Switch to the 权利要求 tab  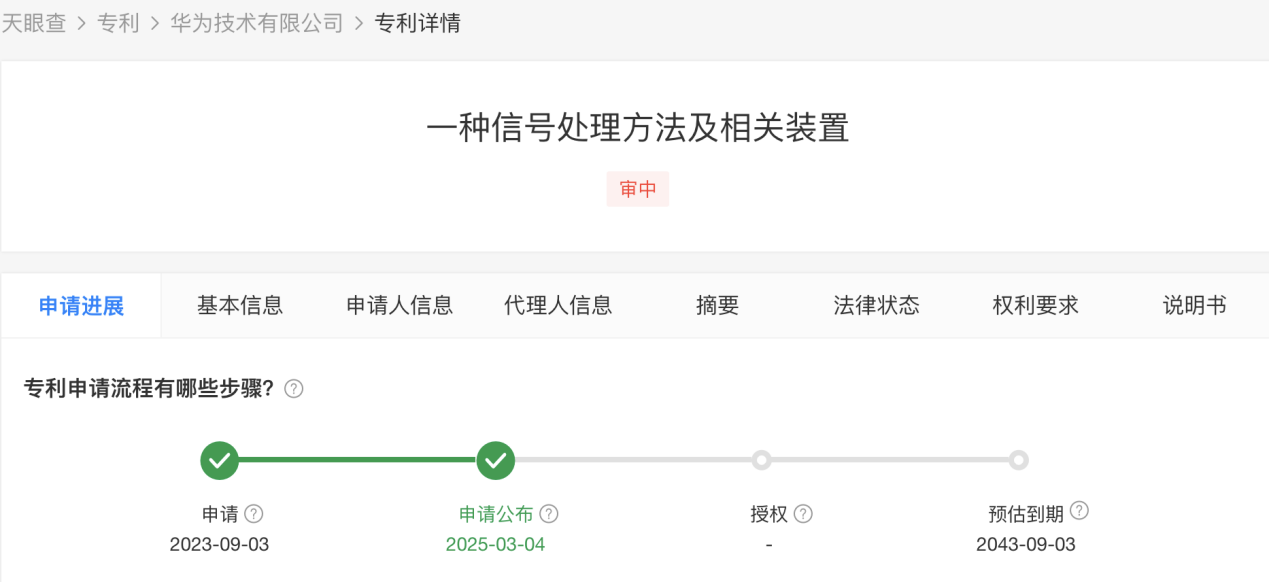point(1035,306)
